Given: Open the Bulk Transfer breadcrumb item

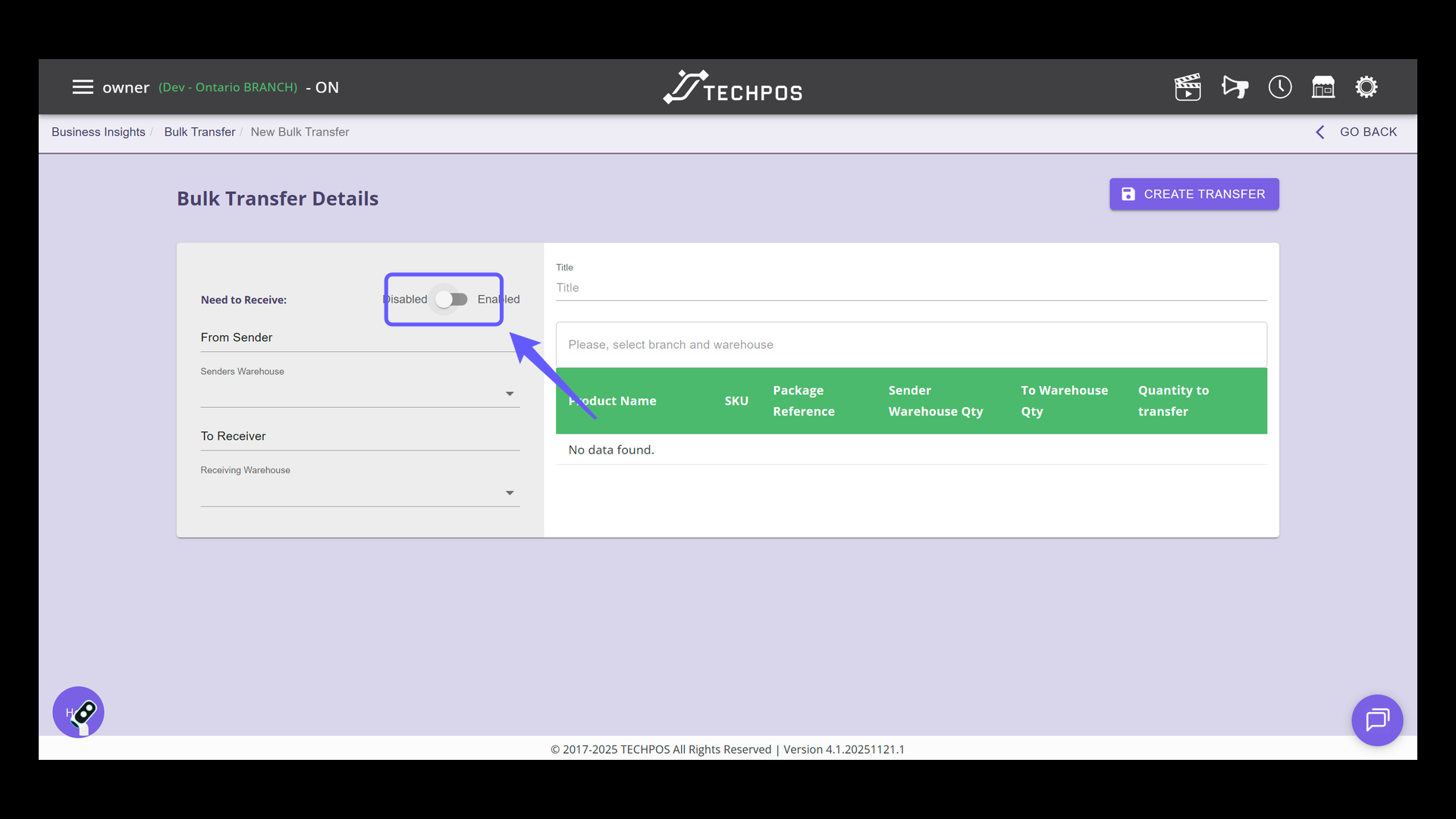Looking at the screenshot, I should pos(199,132).
